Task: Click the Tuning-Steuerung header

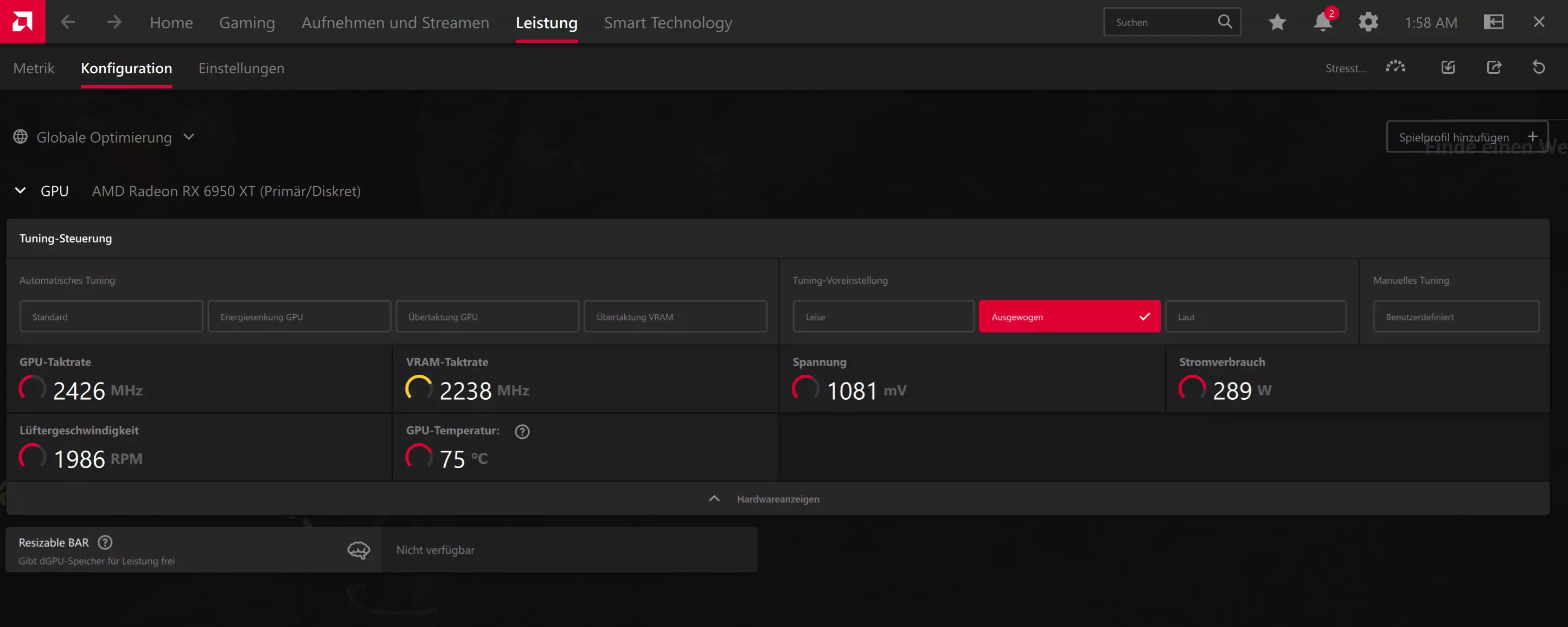Action: pyautogui.click(x=66, y=238)
